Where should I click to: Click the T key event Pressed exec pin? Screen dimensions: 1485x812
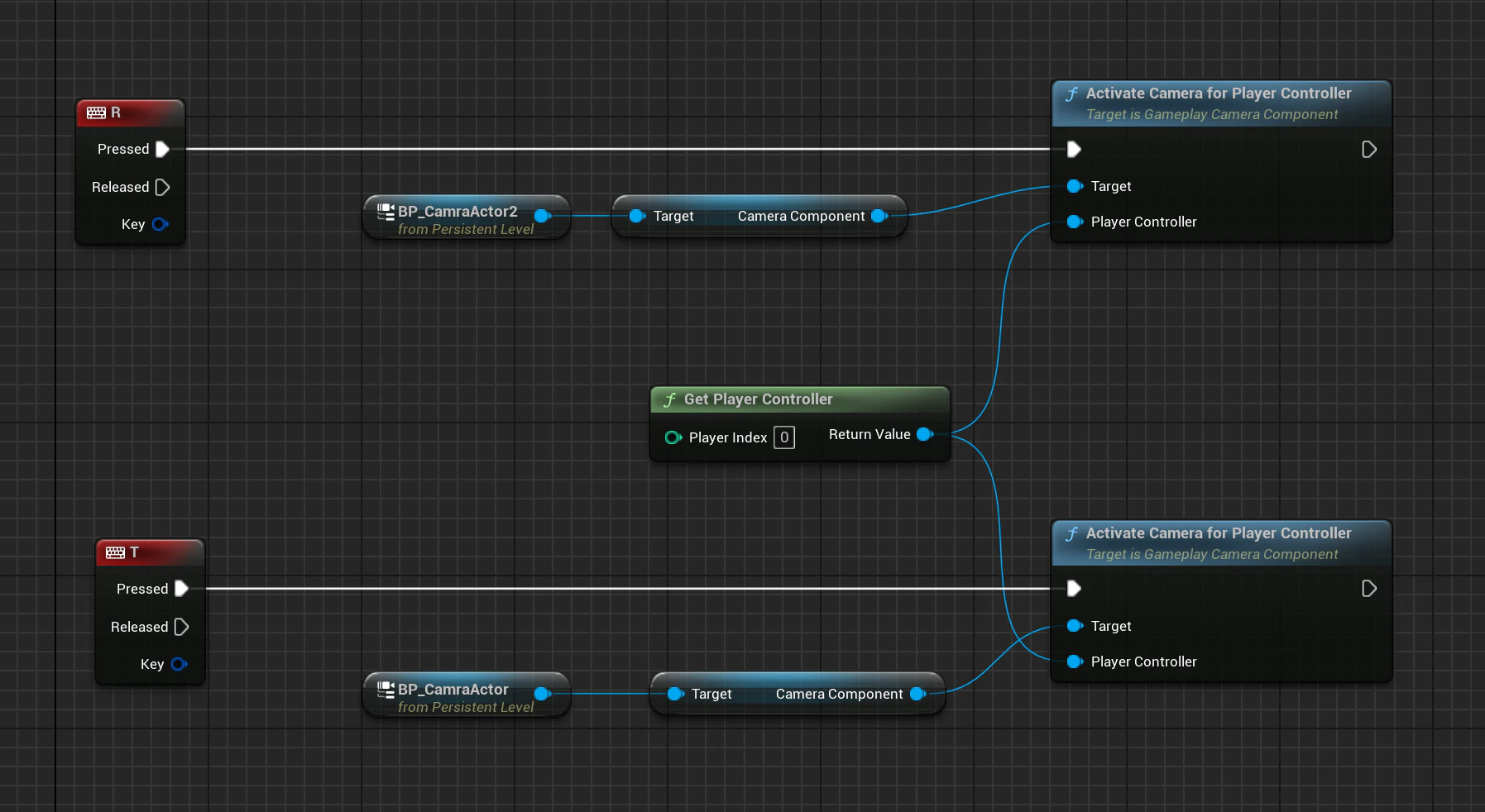click(182, 589)
